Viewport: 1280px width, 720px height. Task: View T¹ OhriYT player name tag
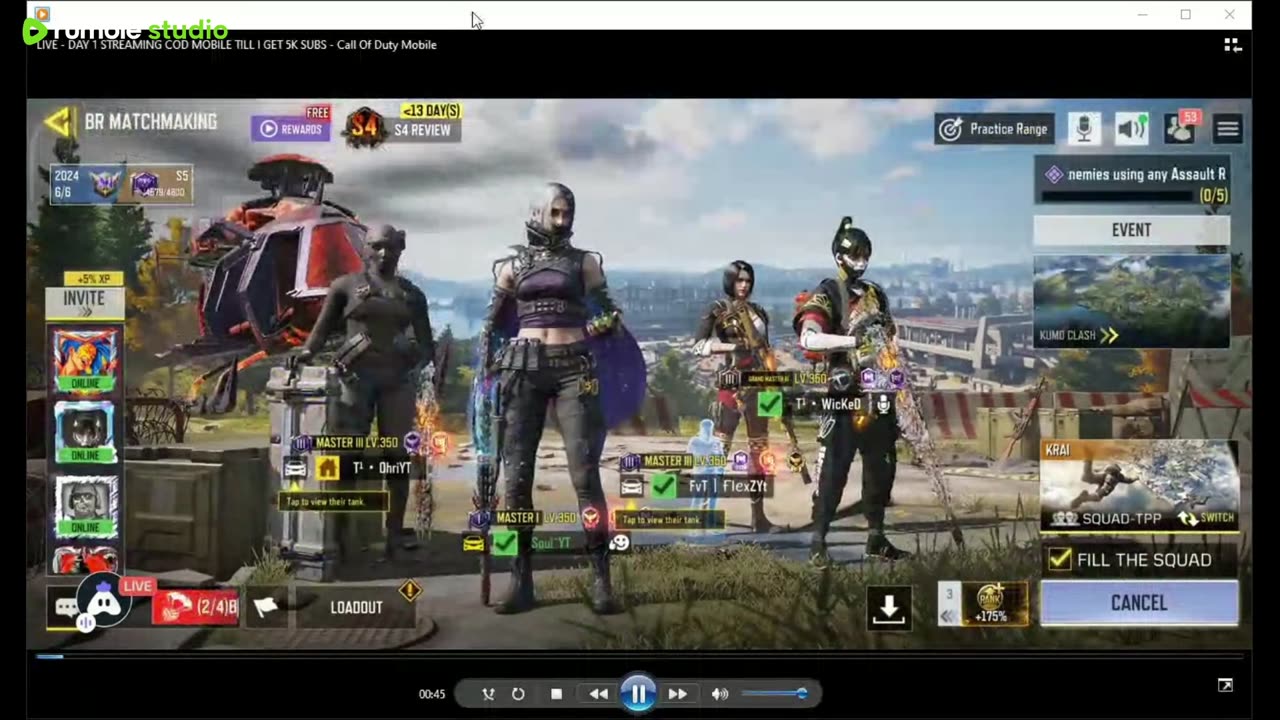(x=381, y=468)
